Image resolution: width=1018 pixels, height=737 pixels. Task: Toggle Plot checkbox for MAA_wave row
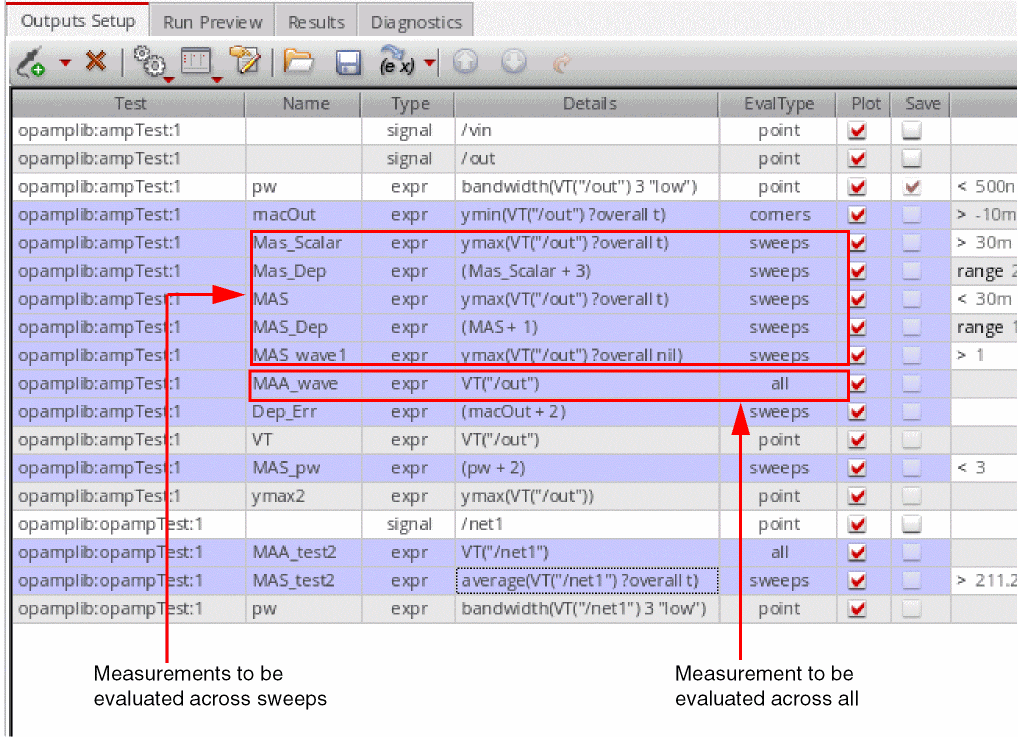click(x=858, y=384)
